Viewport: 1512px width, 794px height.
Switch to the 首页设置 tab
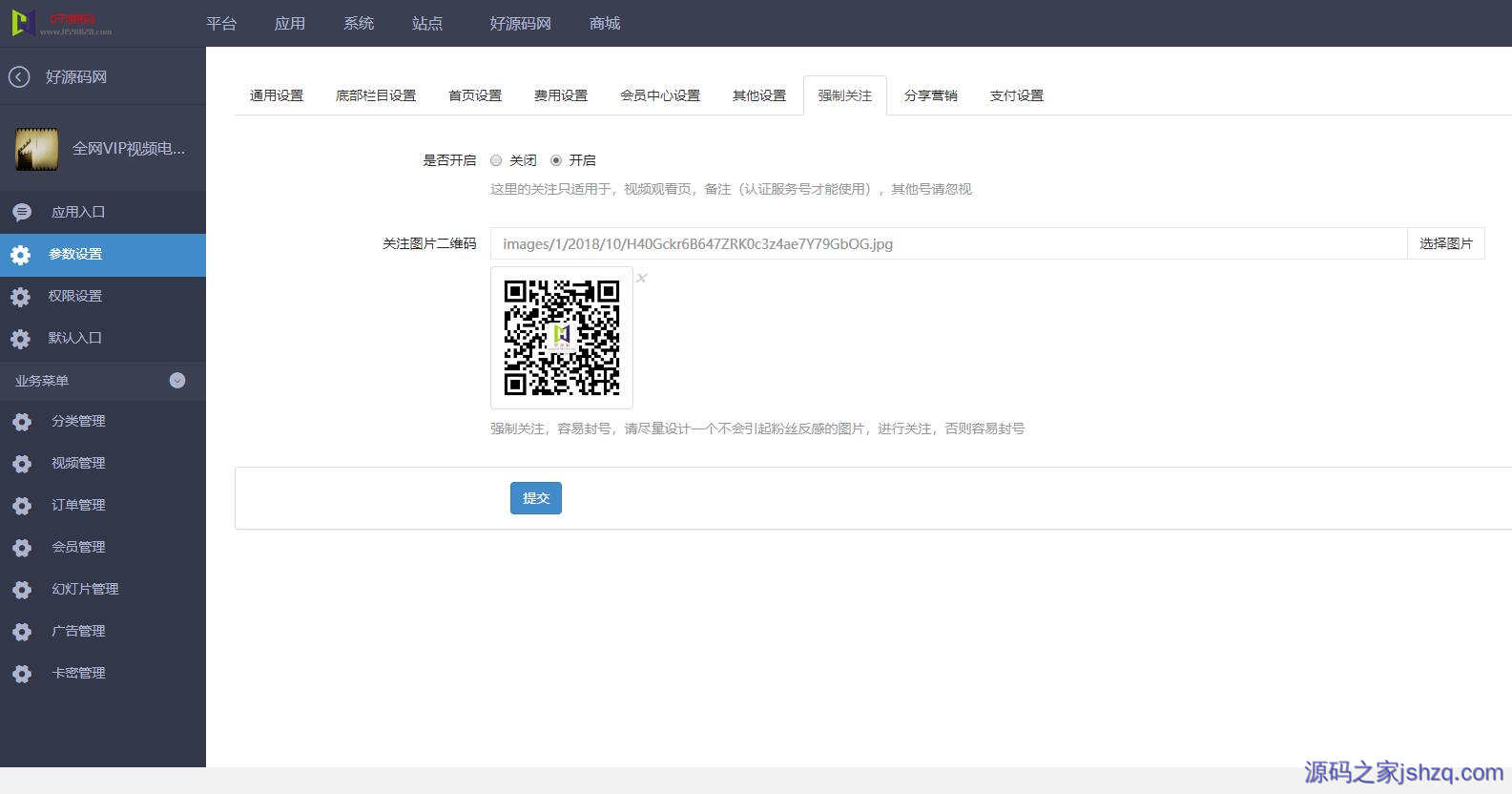coord(475,95)
